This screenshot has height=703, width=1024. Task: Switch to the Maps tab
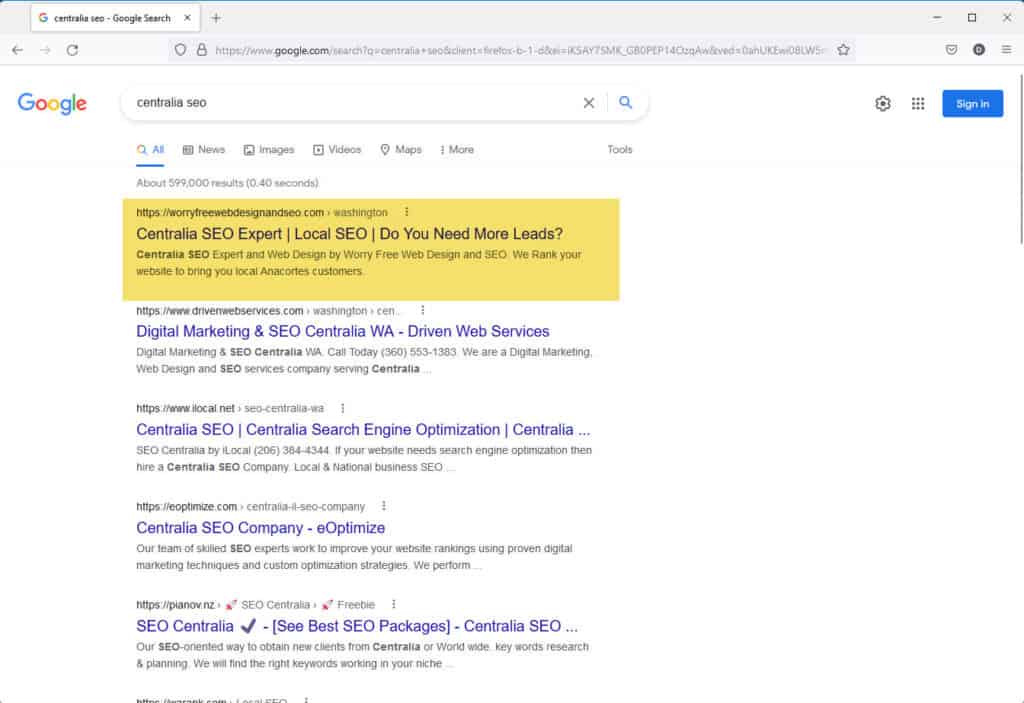[x=401, y=150]
